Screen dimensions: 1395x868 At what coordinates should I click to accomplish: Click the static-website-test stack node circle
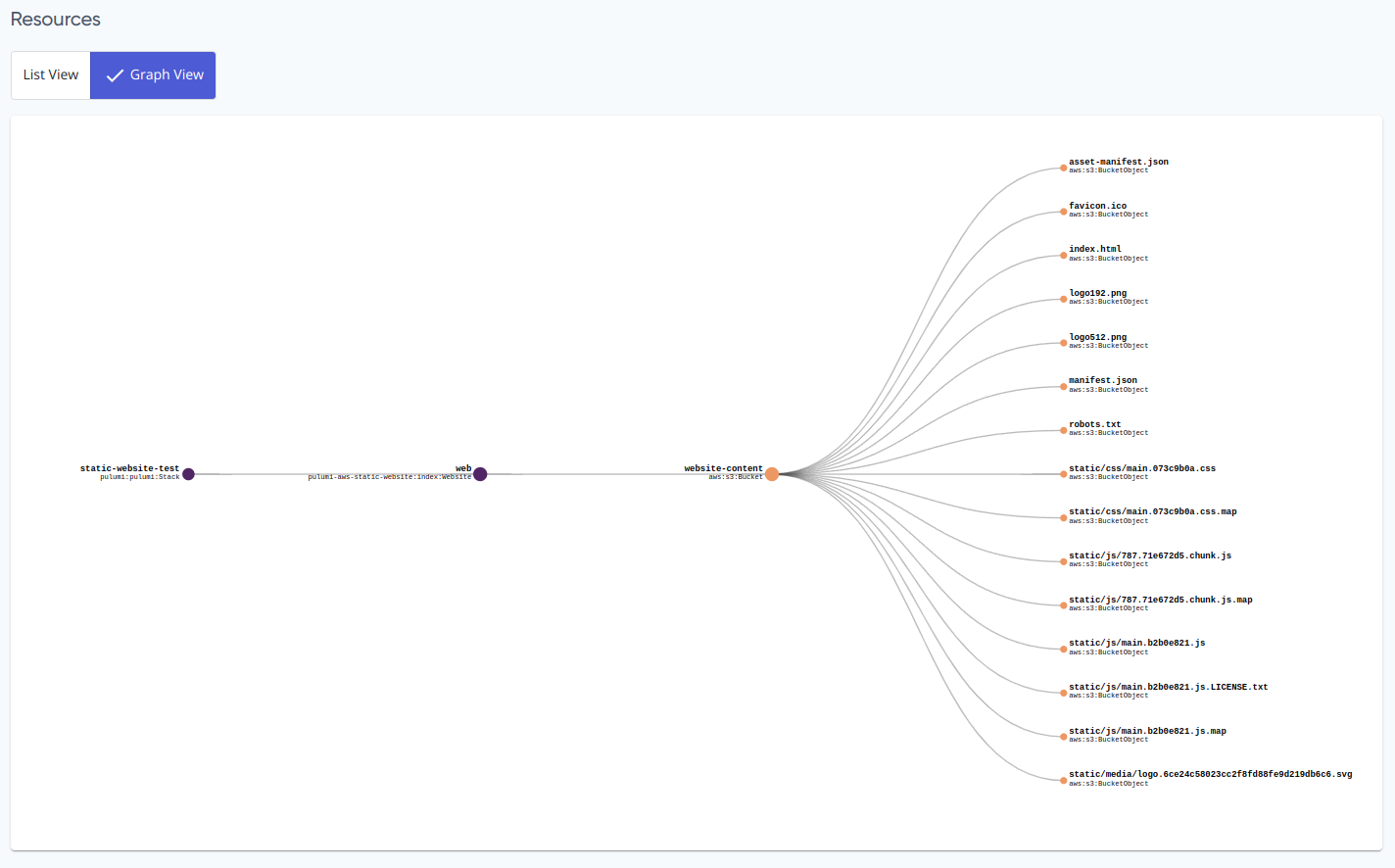(x=188, y=474)
